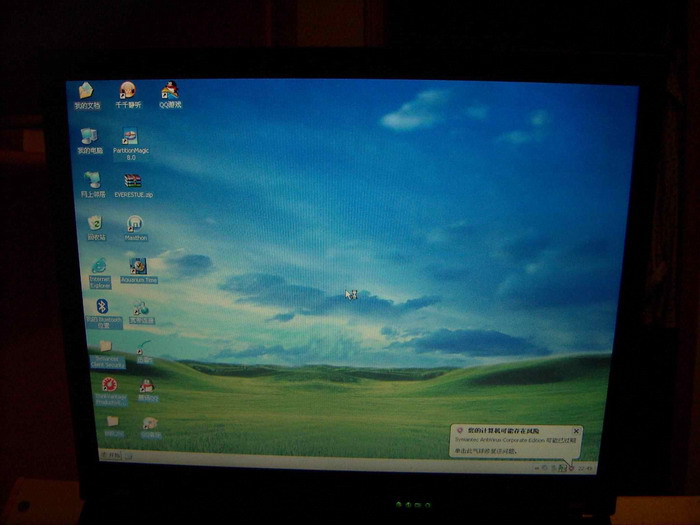This screenshot has width=700, height=525.
Task: Launch the Maxthon browser shortcut
Action: [135, 224]
